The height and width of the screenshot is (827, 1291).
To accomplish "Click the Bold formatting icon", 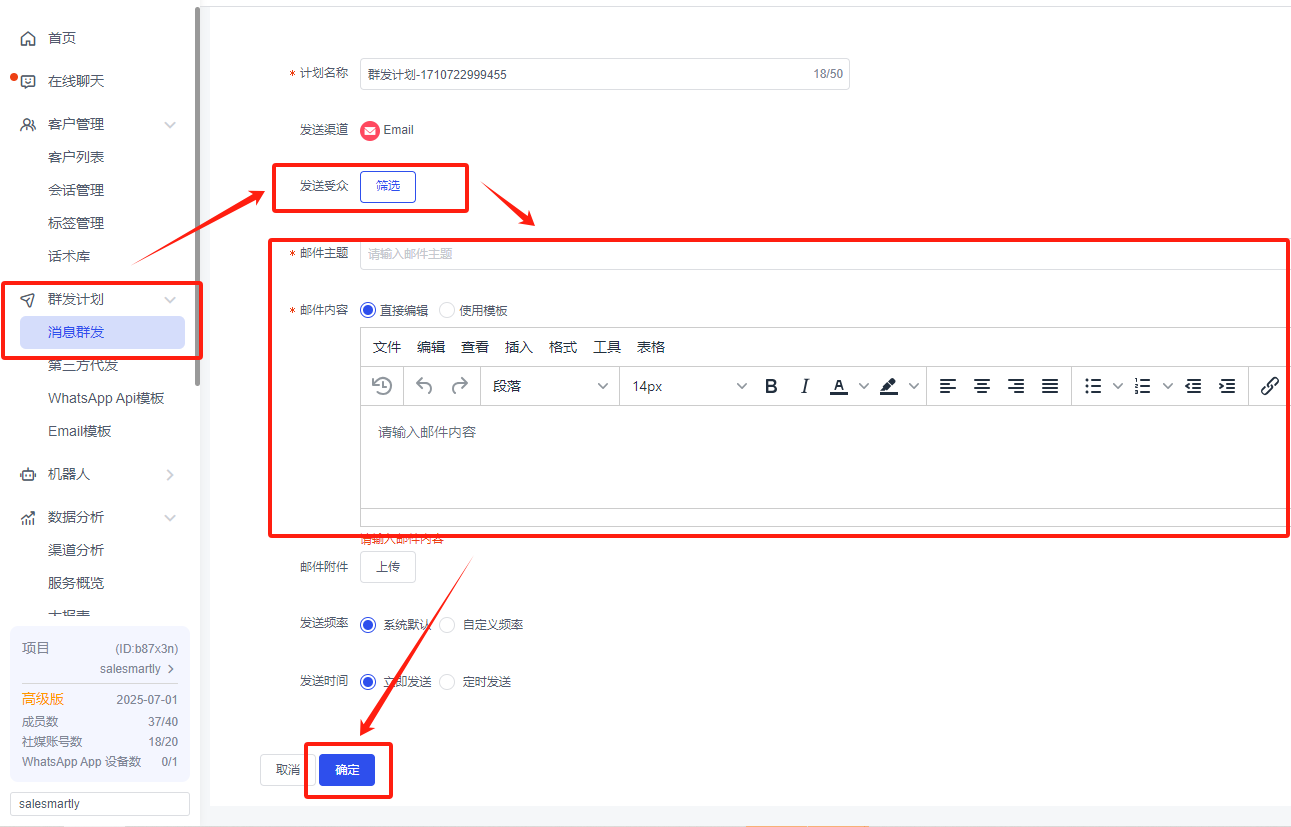I will (x=771, y=386).
